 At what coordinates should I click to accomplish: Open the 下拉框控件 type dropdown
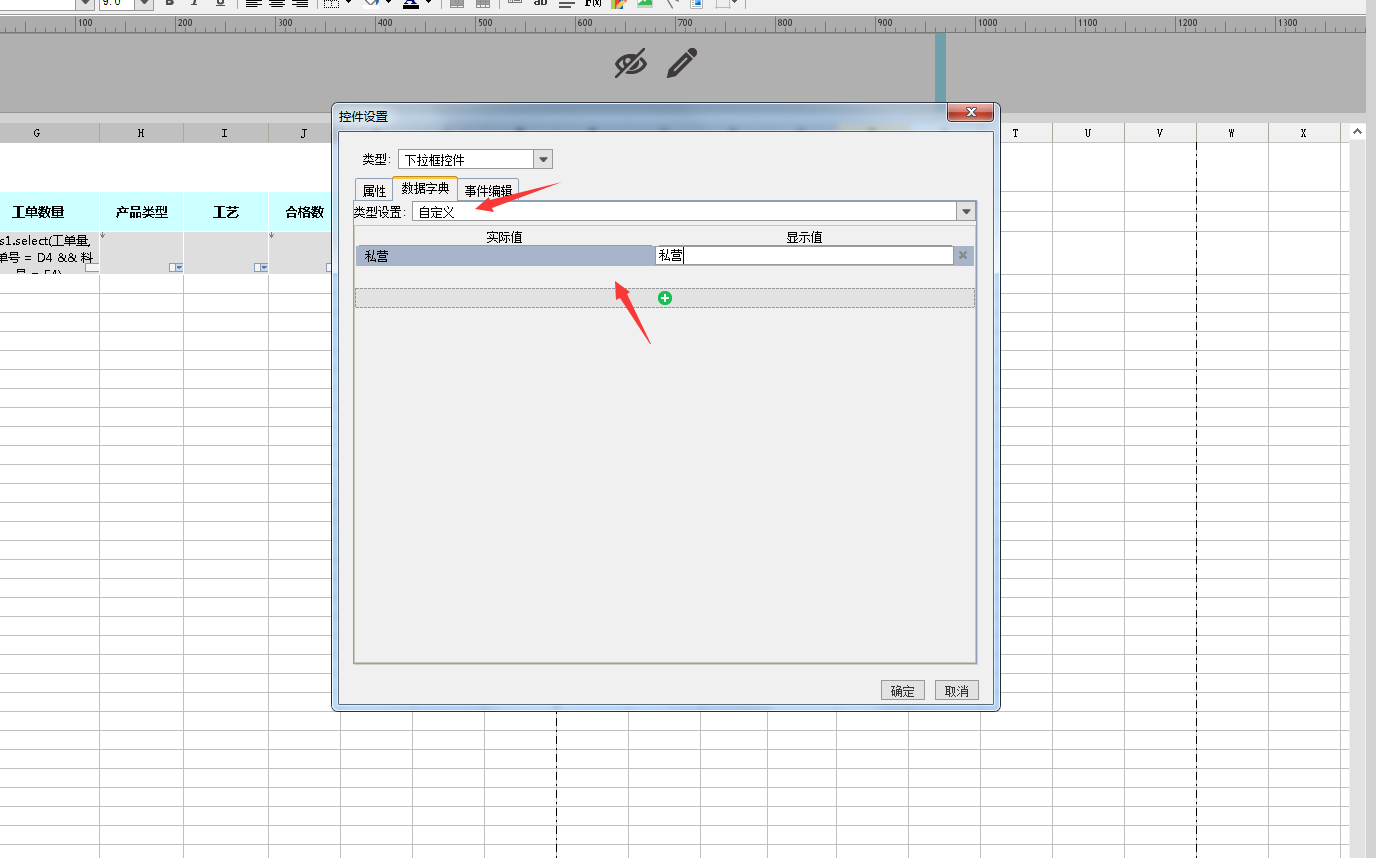click(543, 159)
